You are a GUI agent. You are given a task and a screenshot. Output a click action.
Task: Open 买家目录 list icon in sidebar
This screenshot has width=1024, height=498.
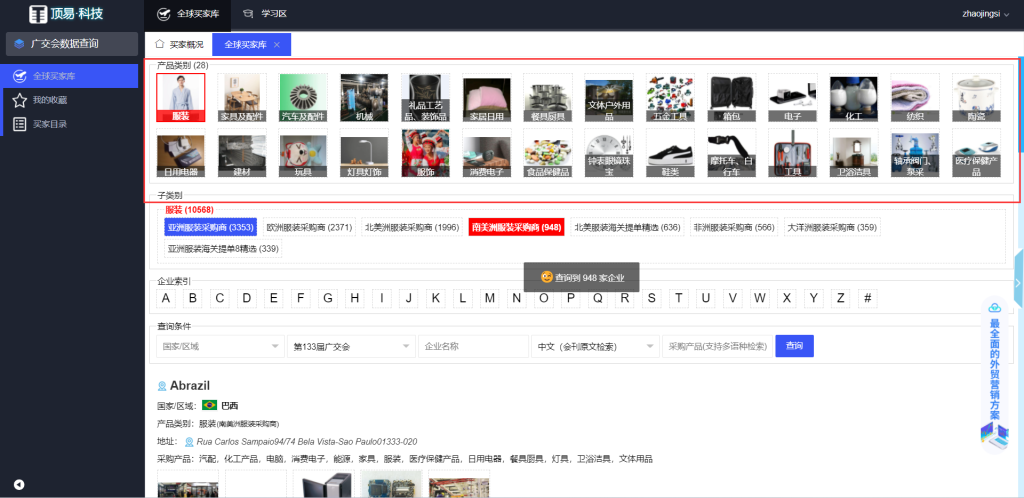pos(19,124)
